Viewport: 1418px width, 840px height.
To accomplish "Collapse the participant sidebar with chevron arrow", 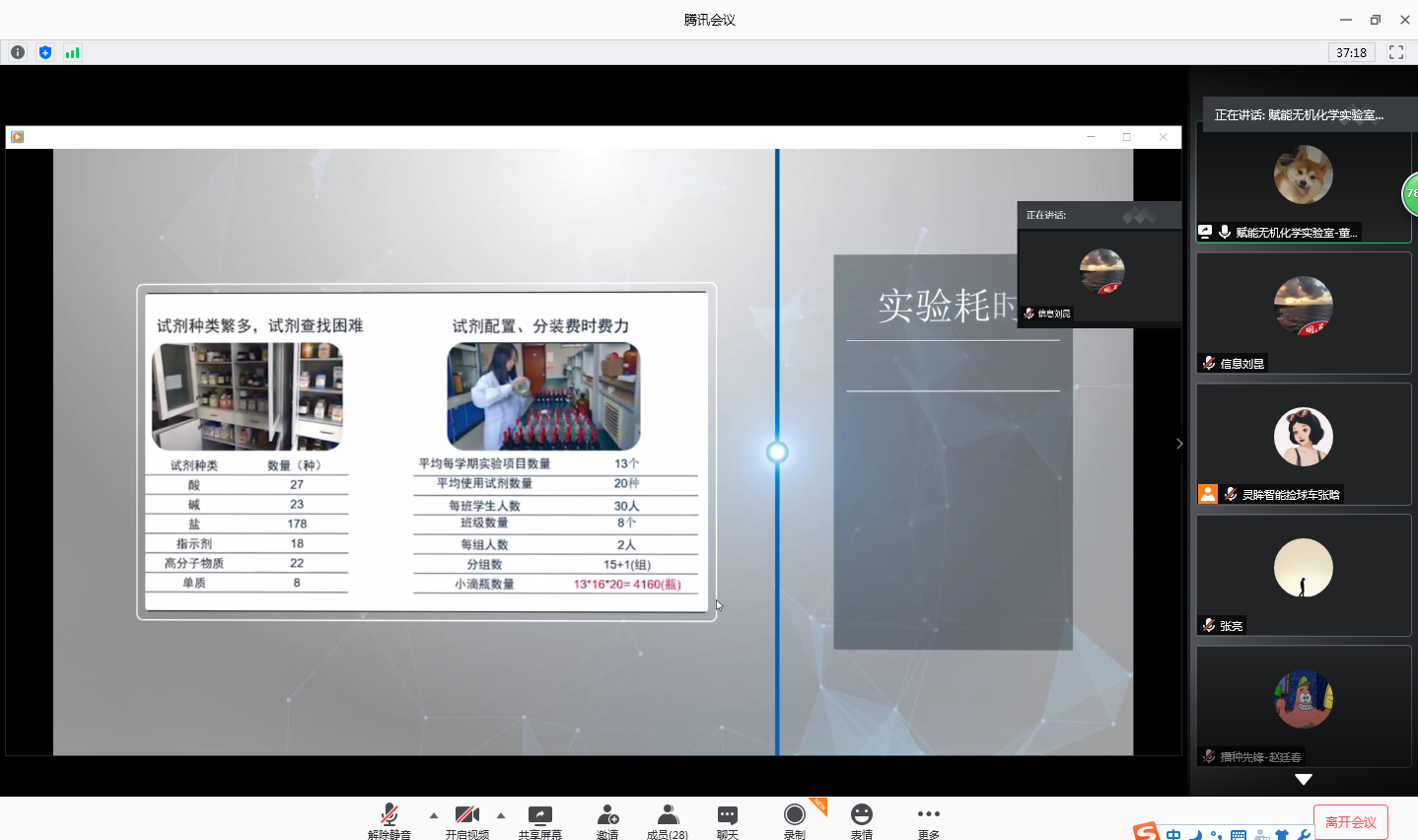I will coord(1179,444).
